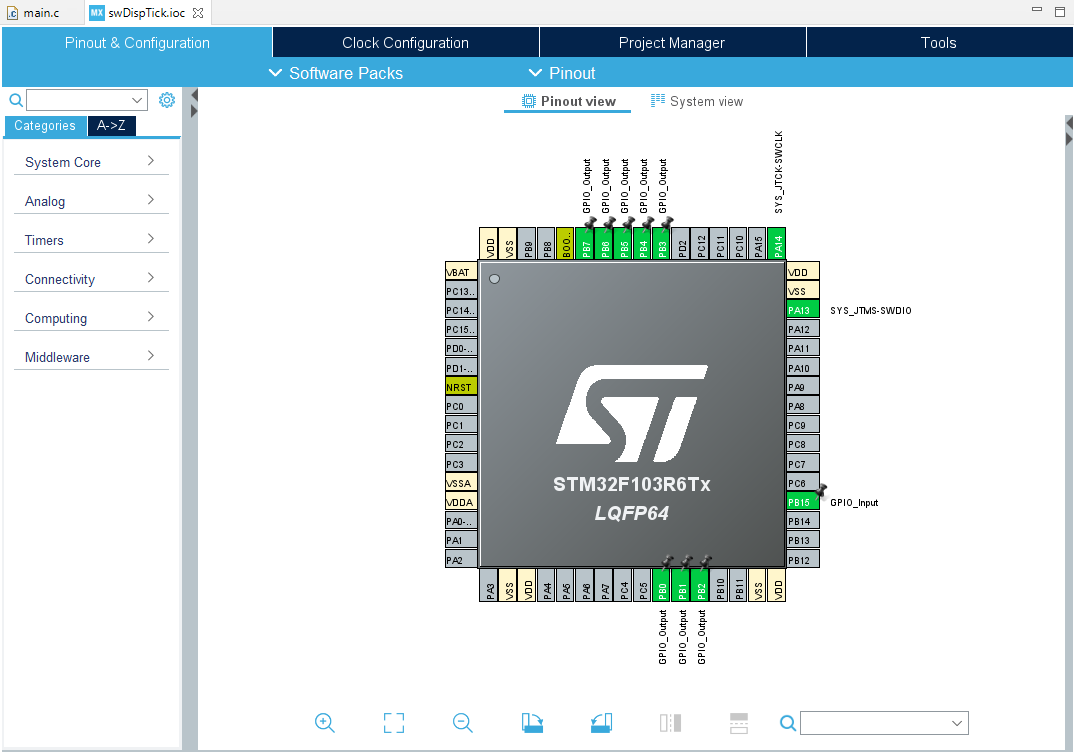Select pin PA9 on right edge

click(803, 387)
